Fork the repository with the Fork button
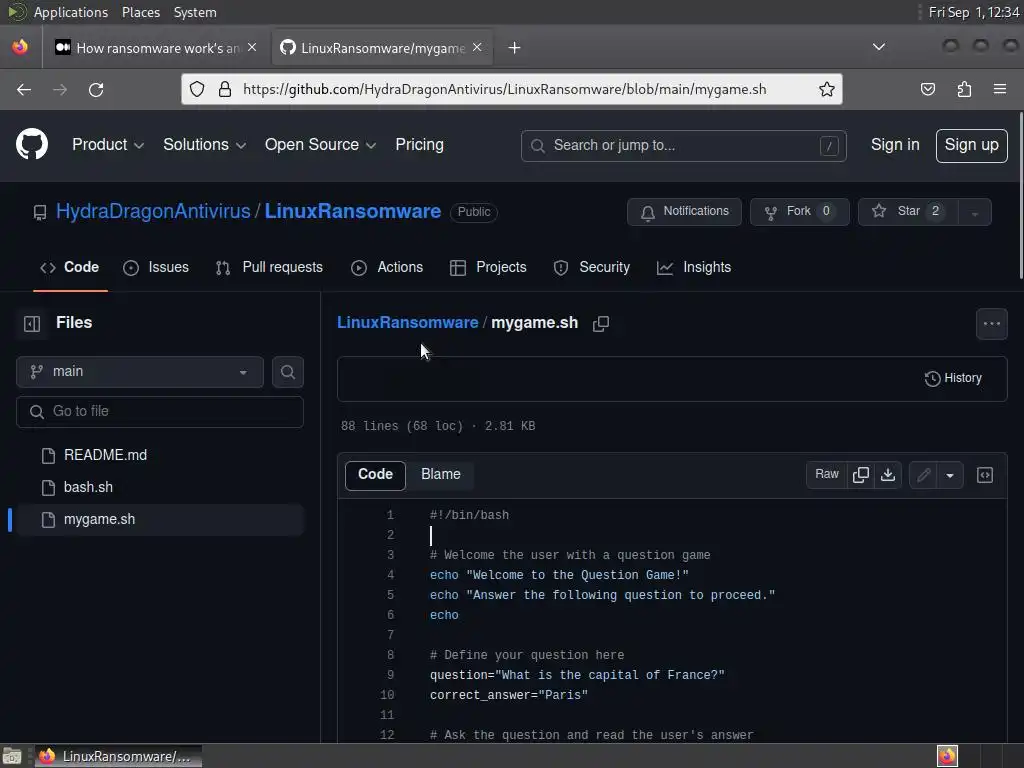The width and height of the screenshot is (1024, 768). click(799, 212)
